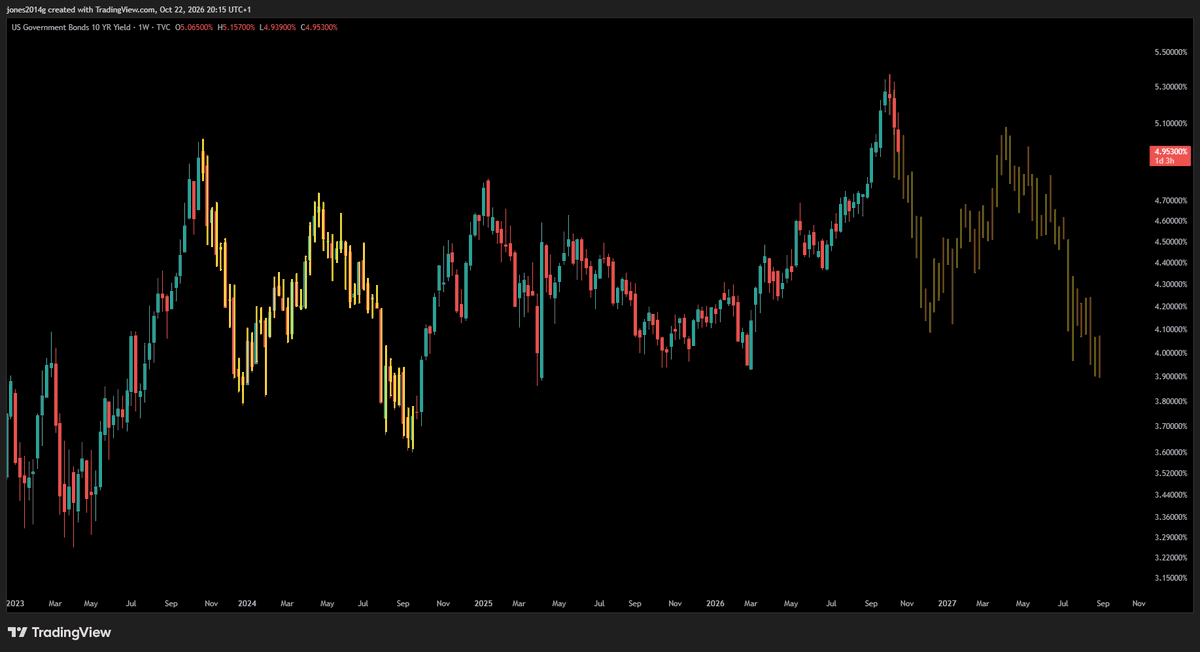
Task: Click the 4.70000% price axis label
Action: 1171,201
